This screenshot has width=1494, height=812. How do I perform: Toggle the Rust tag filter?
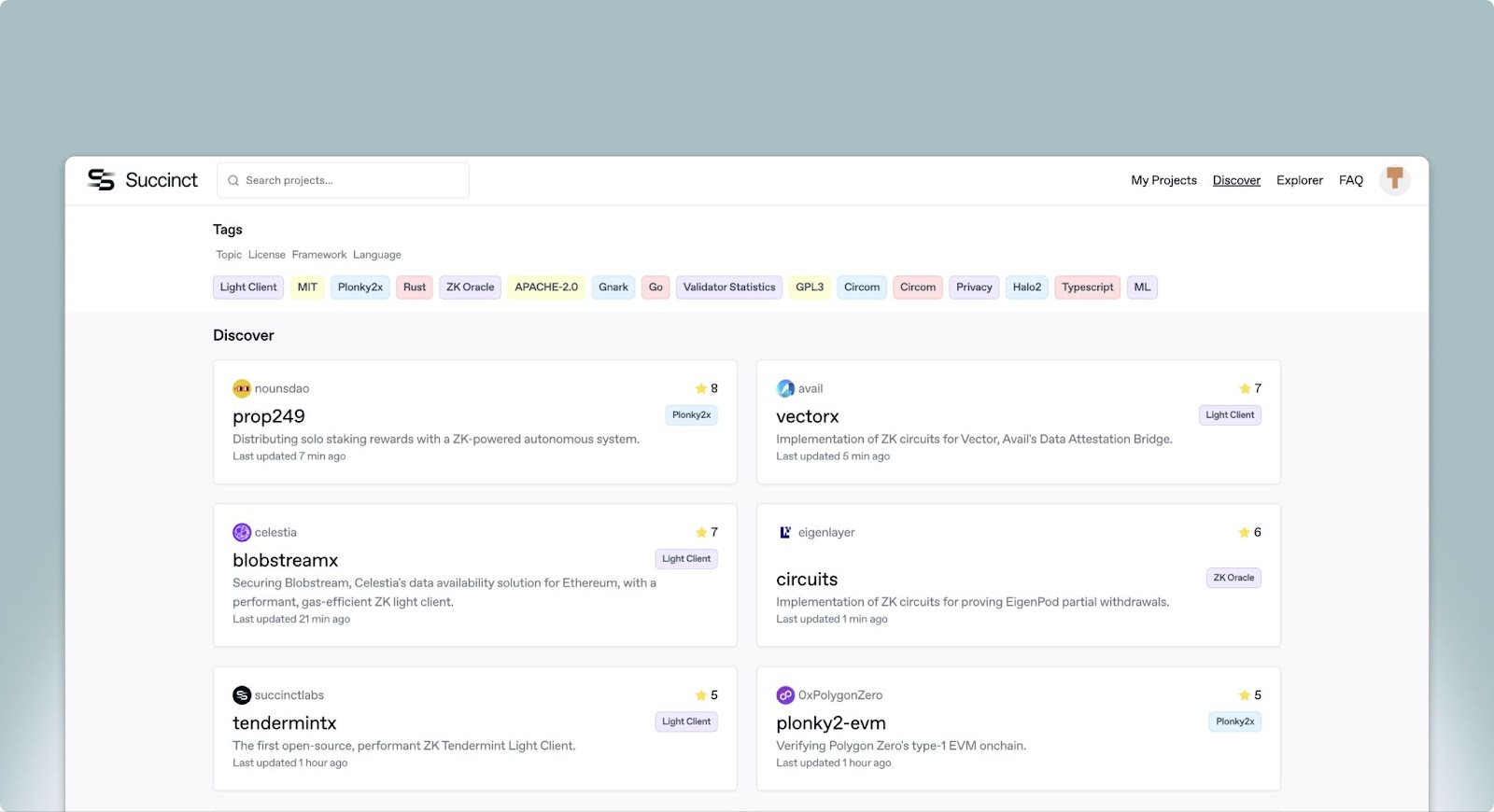click(x=415, y=287)
